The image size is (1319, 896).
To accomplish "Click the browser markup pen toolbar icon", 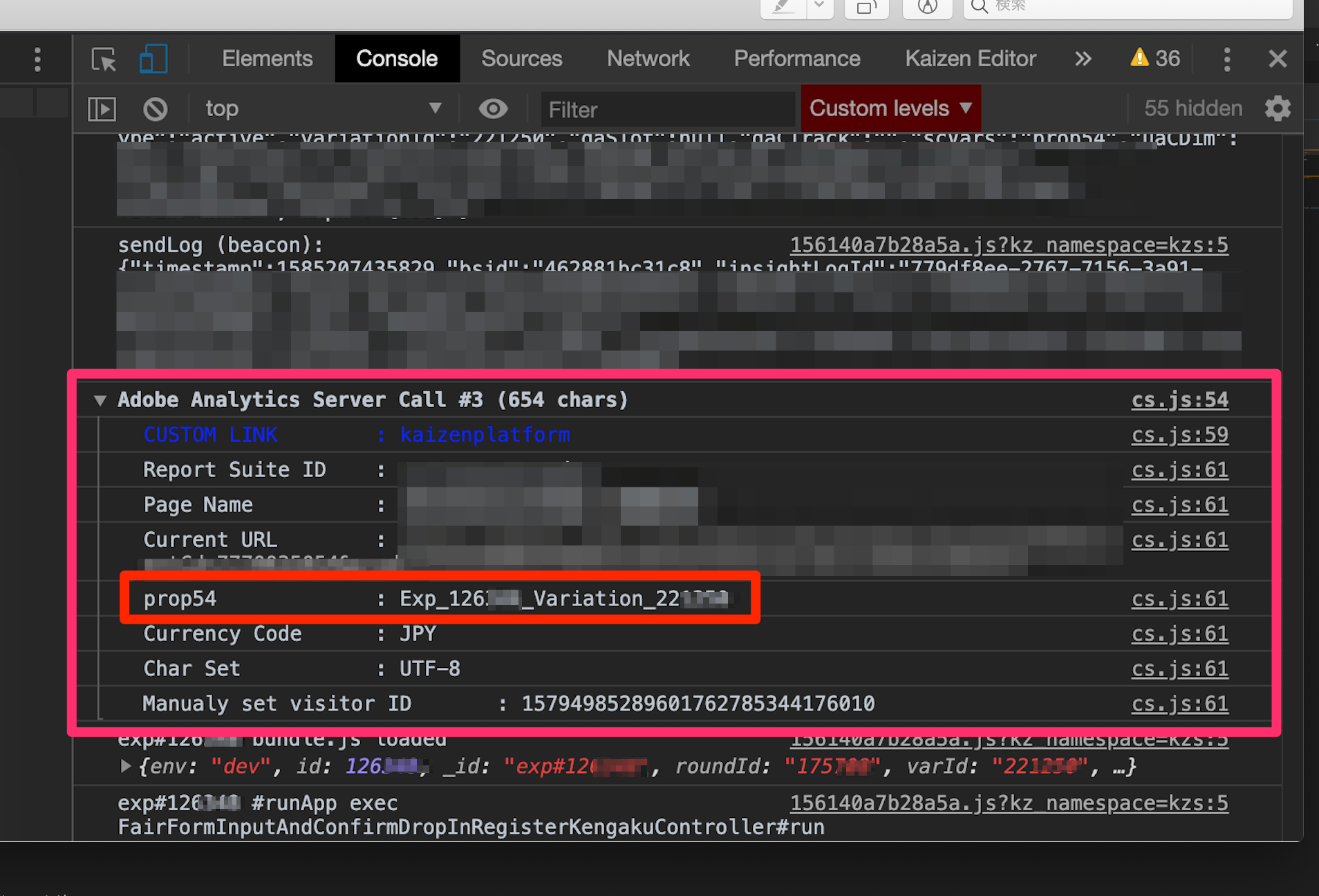I will pos(783,7).
